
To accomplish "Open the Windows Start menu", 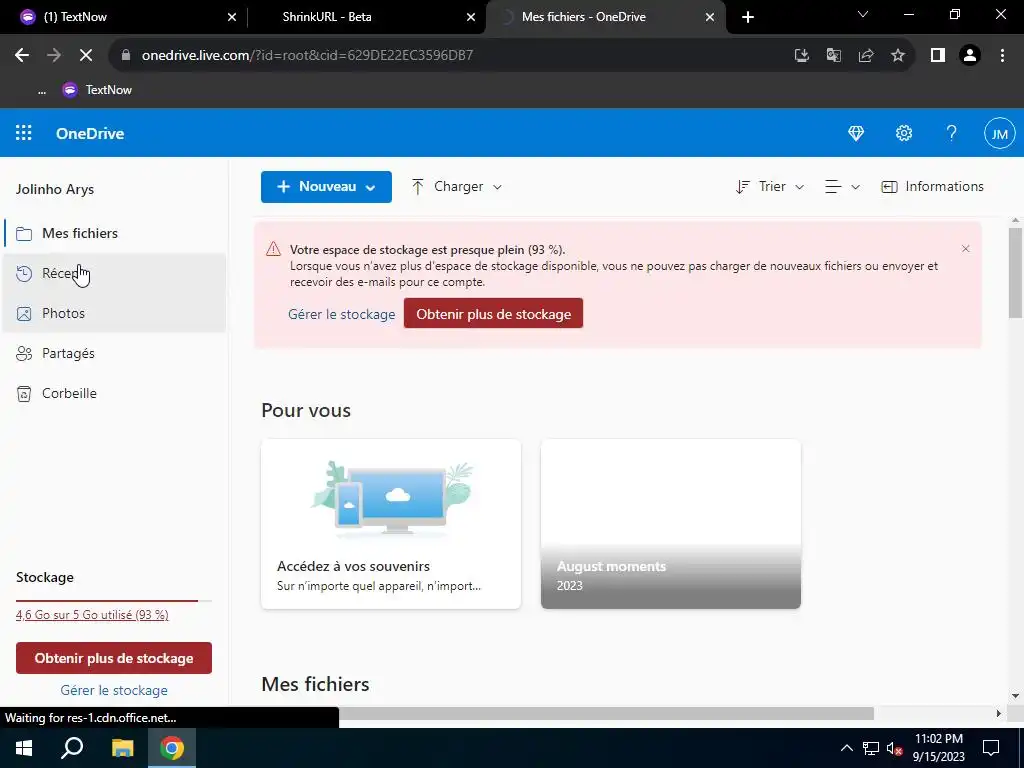I will [24, 748].
